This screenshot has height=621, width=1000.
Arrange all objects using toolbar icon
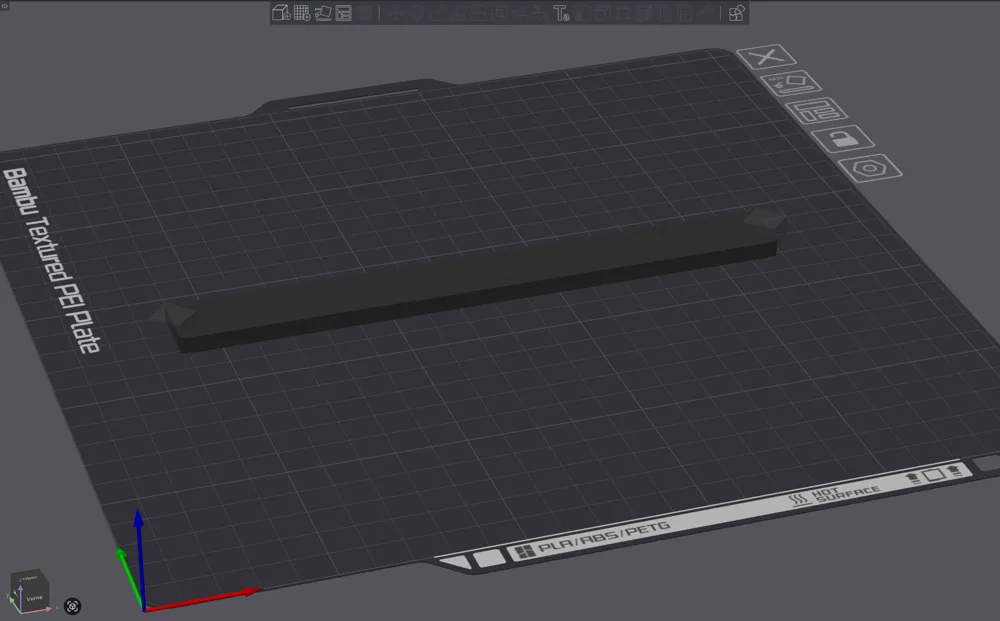coord(344,13)
